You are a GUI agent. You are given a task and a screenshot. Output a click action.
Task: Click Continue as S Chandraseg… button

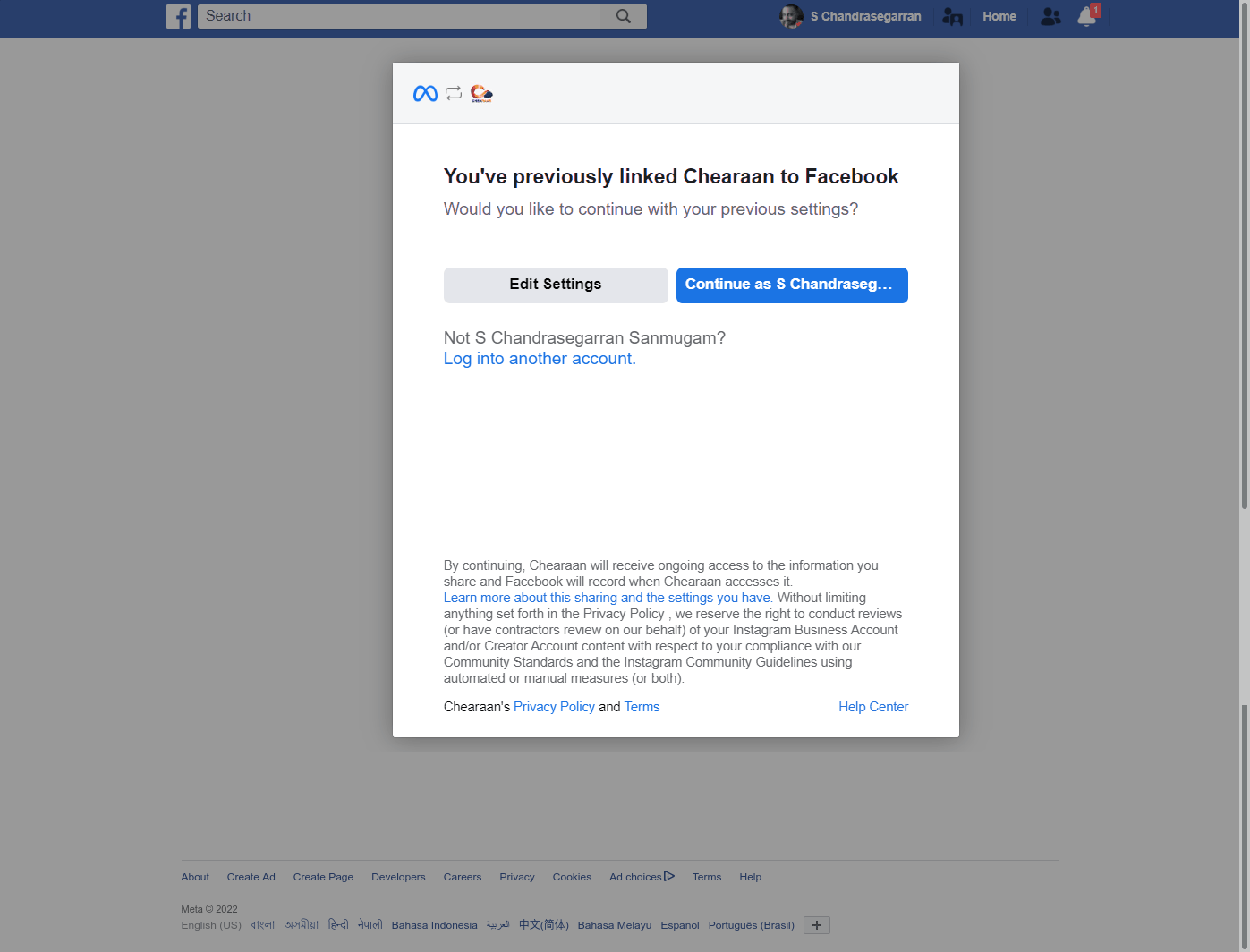(792, 285)
